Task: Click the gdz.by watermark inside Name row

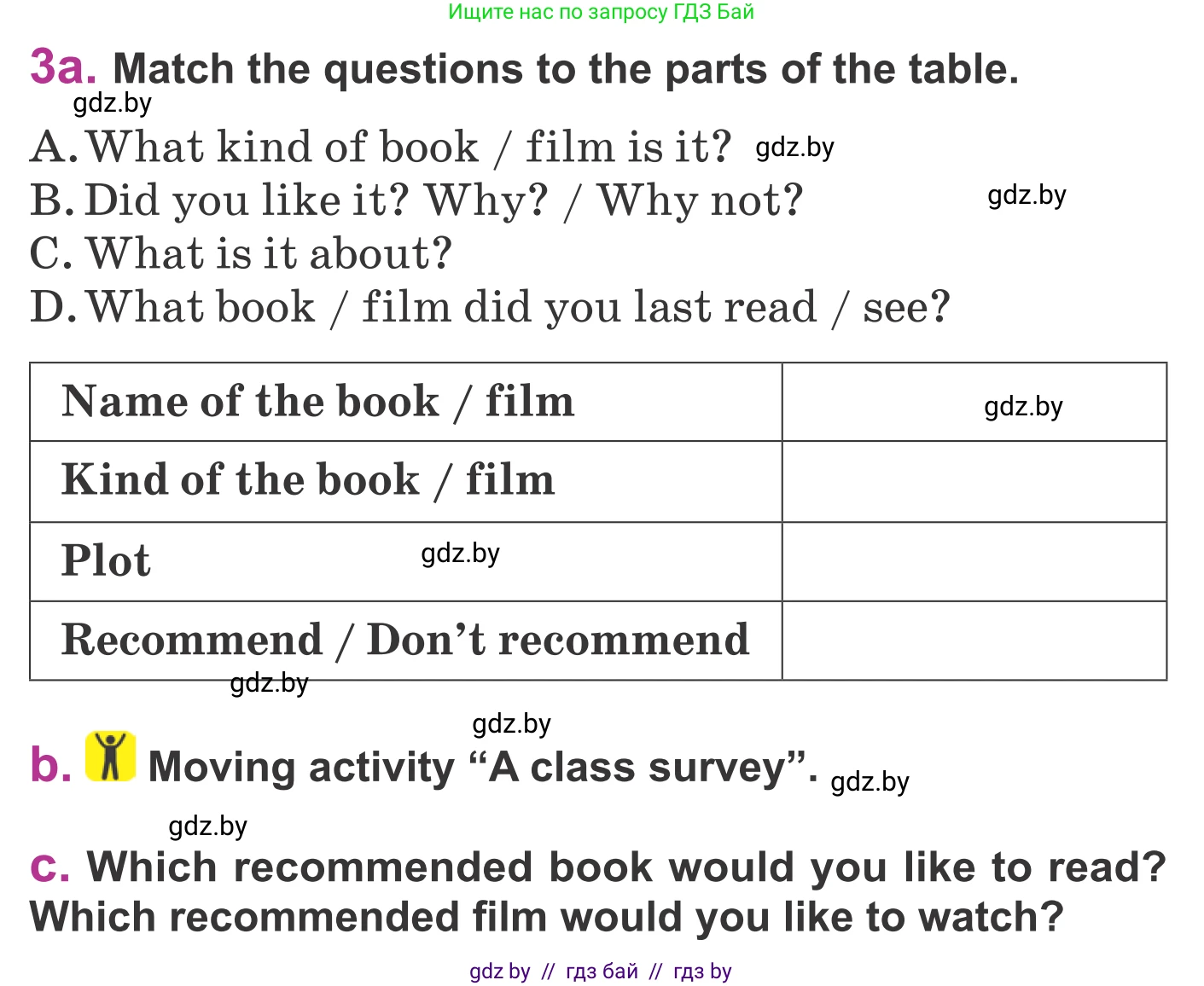Action: [x=1023, y=406]
